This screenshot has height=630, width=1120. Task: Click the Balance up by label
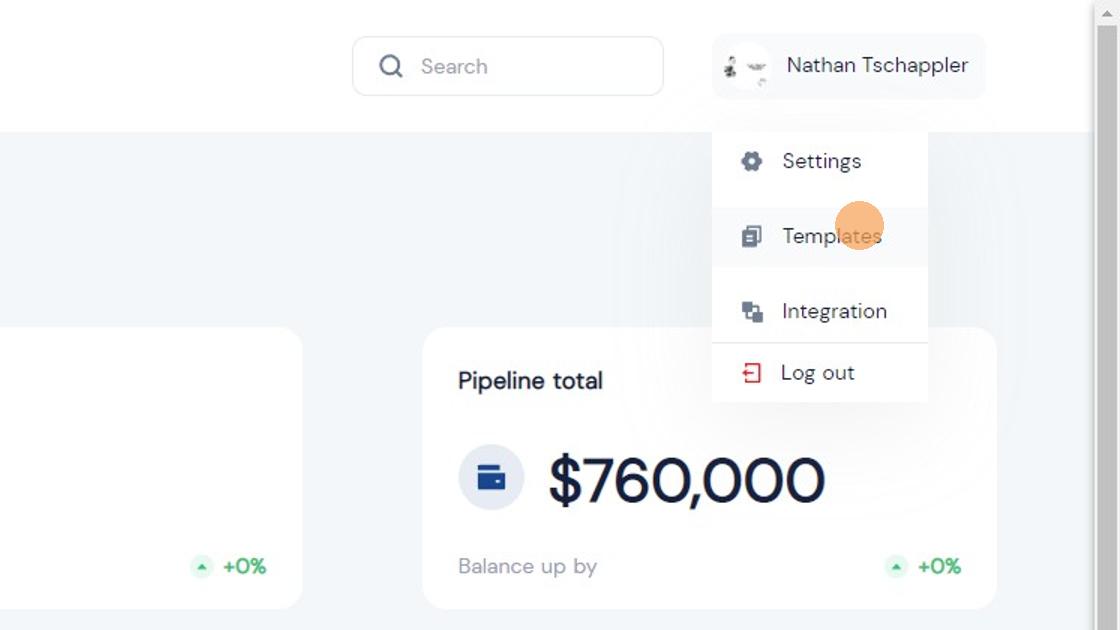pyautogui.click(x=527, y=566)
